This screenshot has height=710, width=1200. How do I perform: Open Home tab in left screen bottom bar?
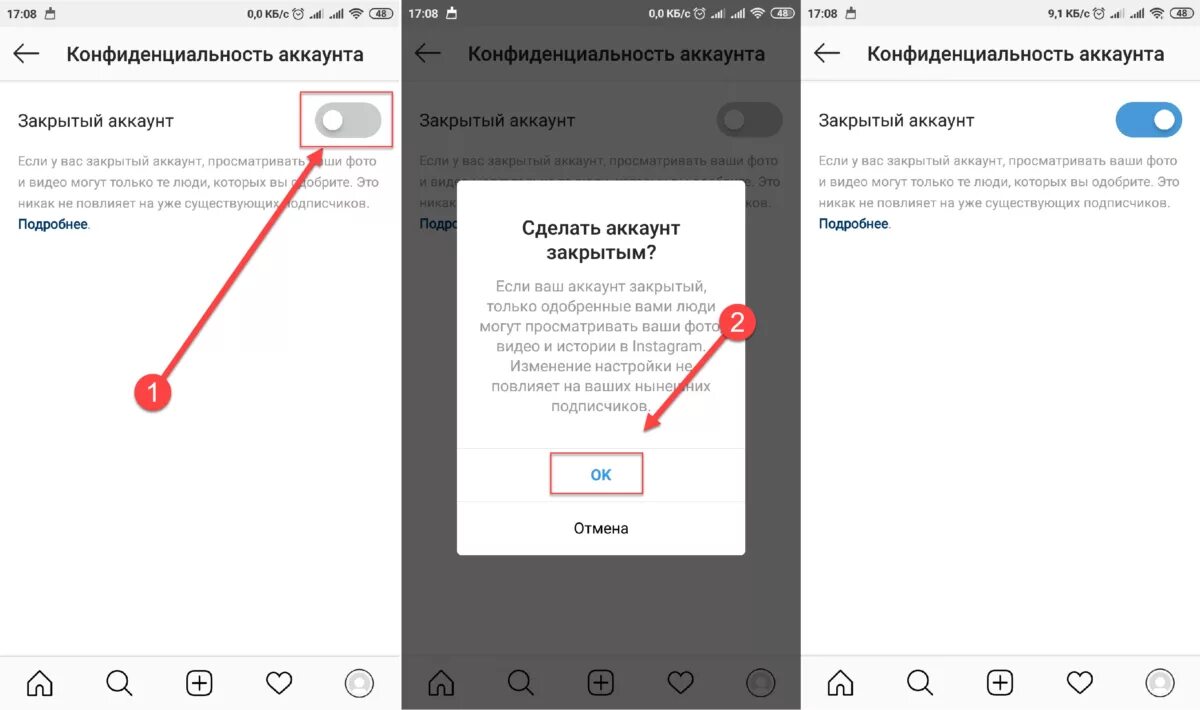click(40, 683)
